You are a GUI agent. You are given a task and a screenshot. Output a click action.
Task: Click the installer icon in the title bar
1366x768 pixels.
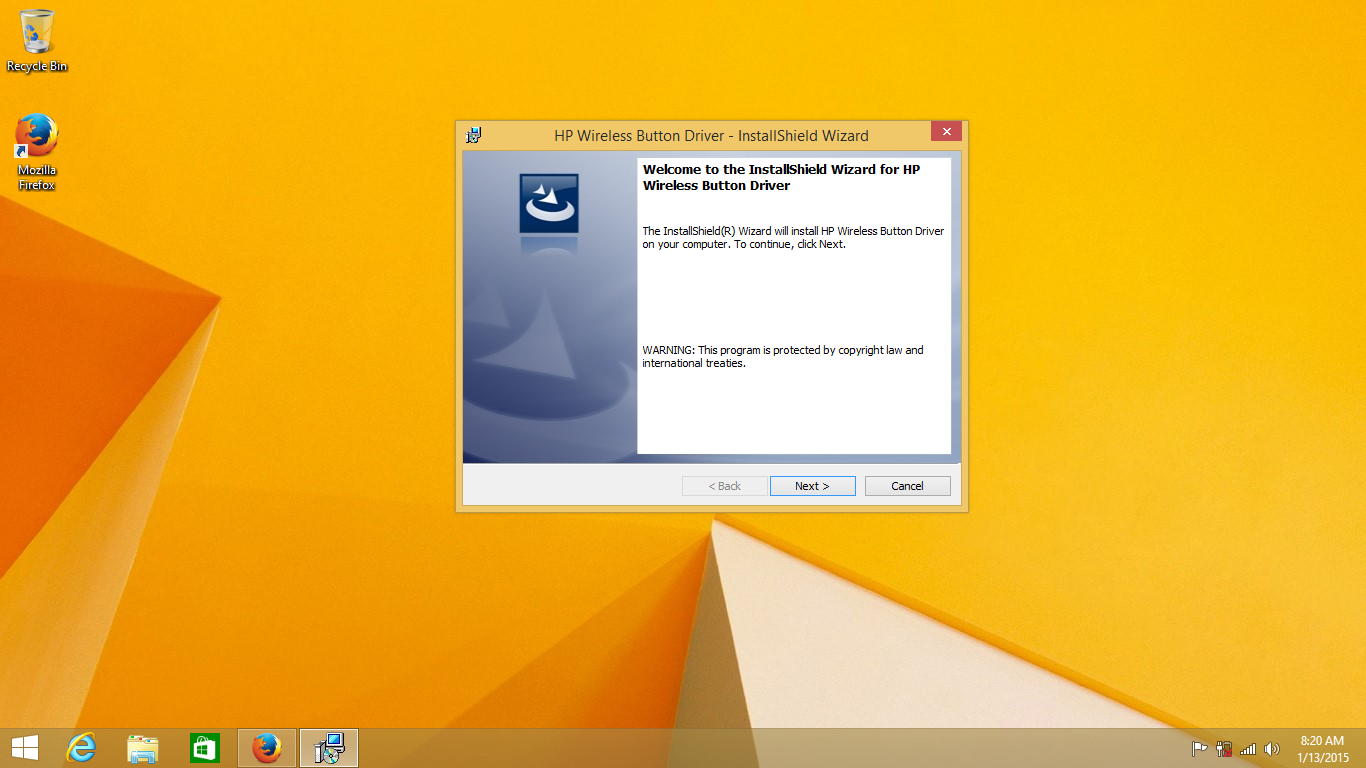474,135
